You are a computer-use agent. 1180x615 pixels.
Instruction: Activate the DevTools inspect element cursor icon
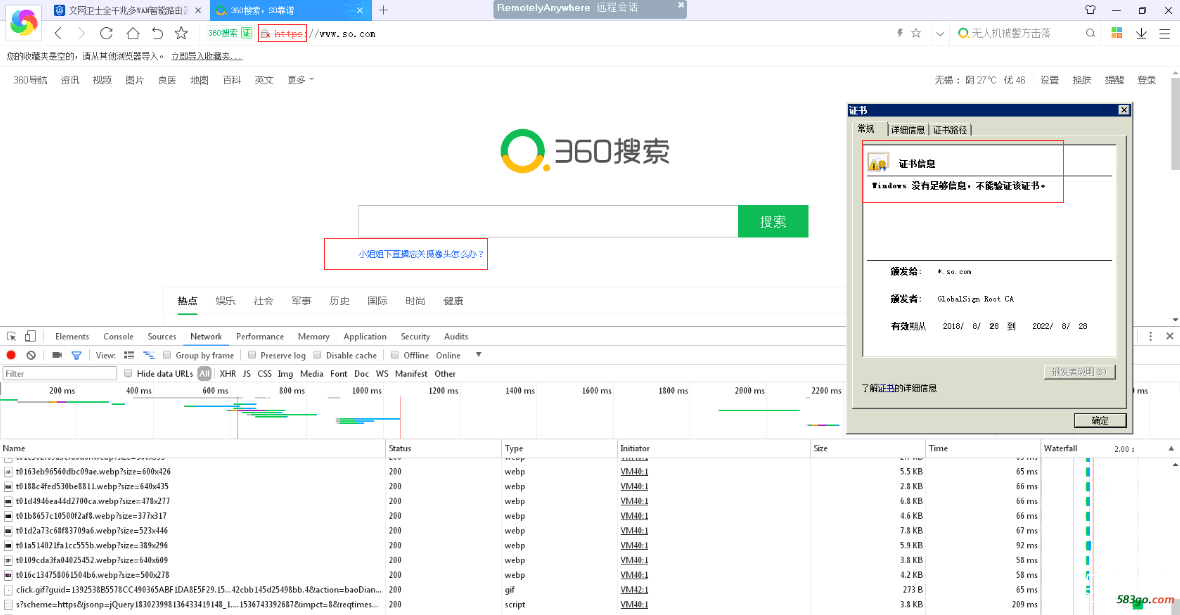11,336
